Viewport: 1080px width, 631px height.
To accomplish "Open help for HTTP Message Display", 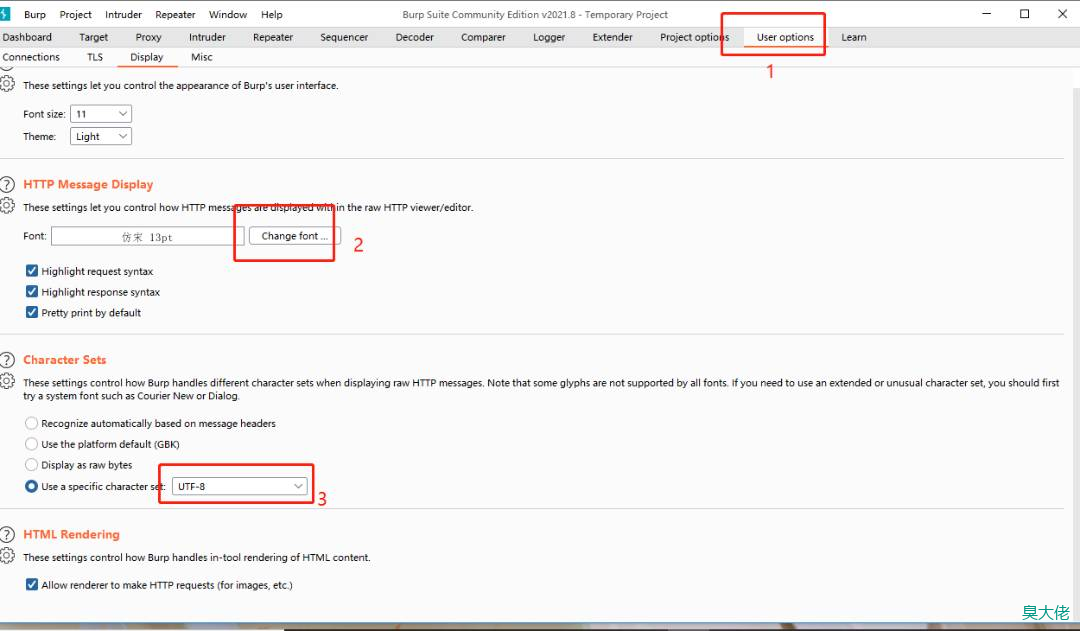I will pyautogui.click(x=7, y=184).
